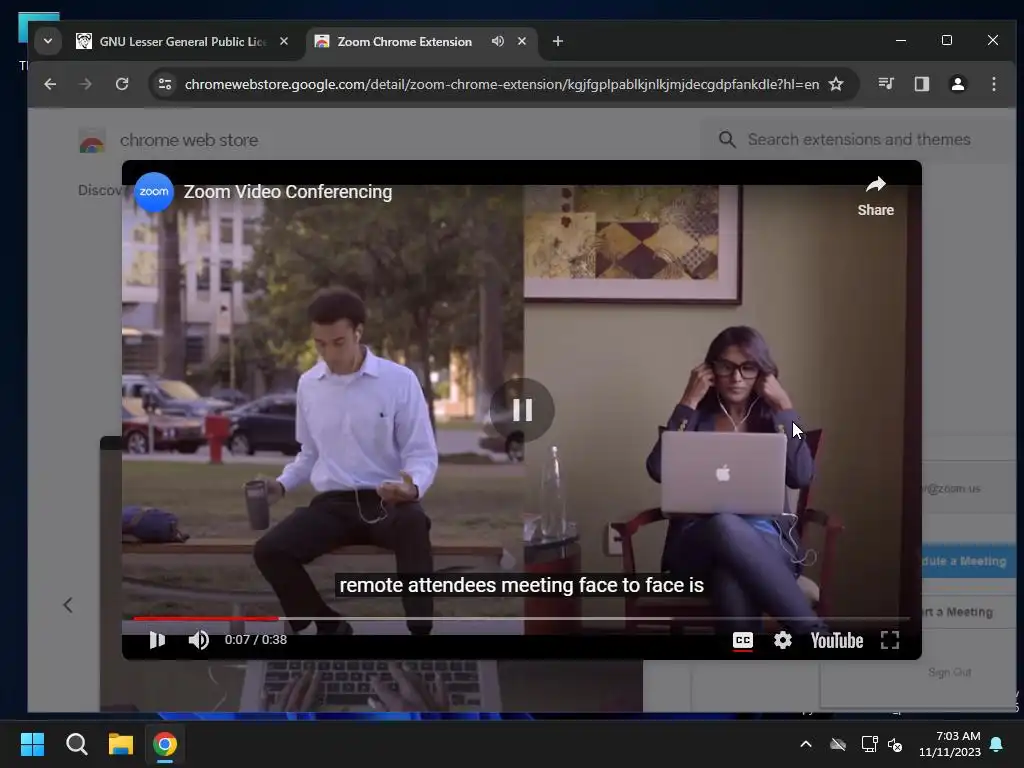
Task: Mute the YouTube video volume
Action: pos(199,640)
